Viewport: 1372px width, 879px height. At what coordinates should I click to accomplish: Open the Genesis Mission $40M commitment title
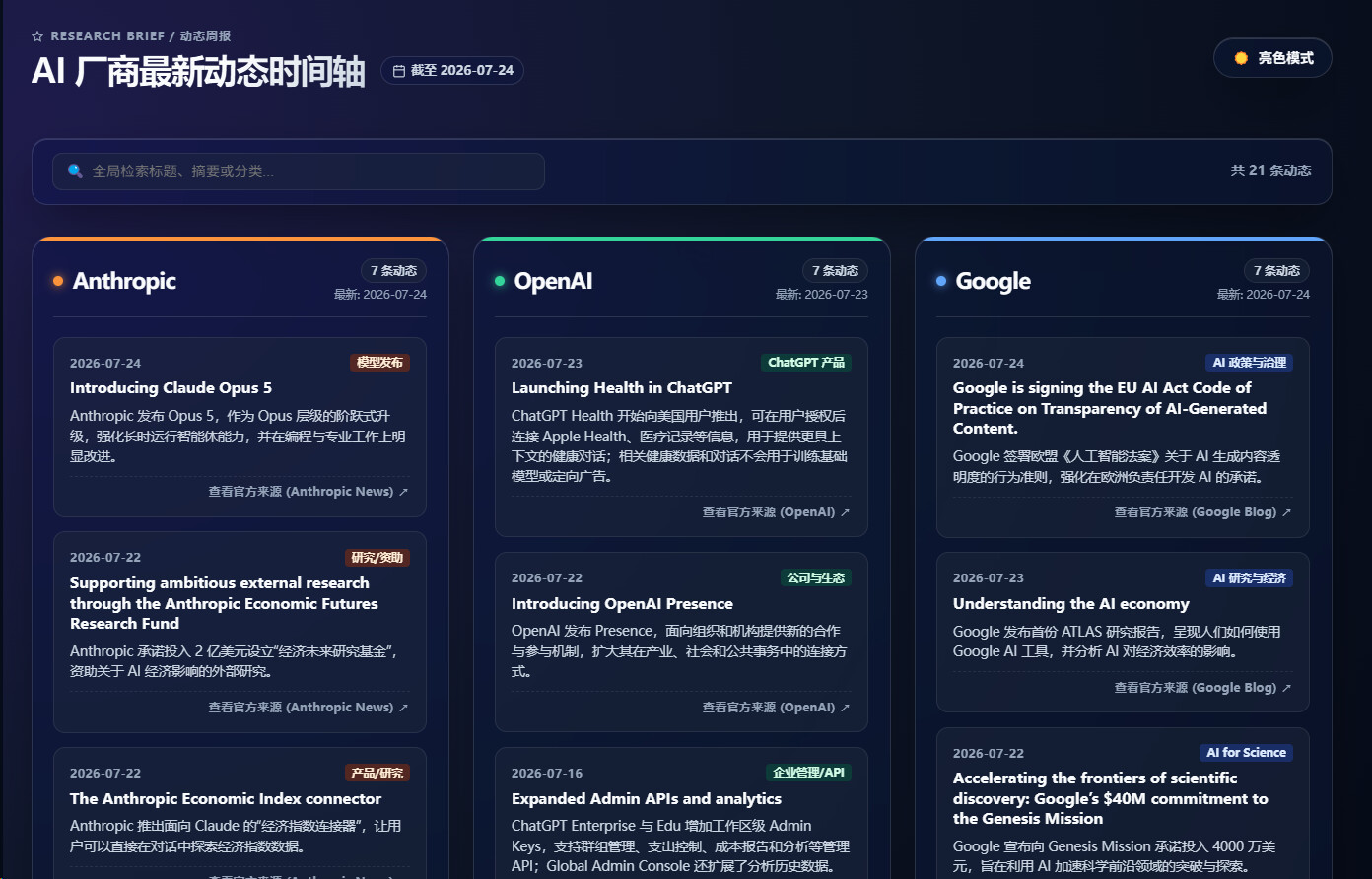(1111, 798)
